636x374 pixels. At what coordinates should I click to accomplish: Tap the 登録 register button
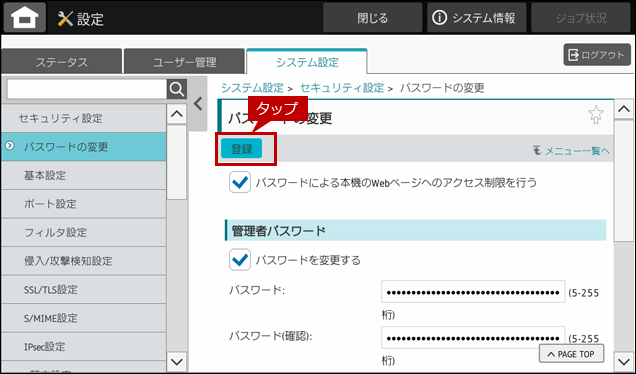coord(241,149)
